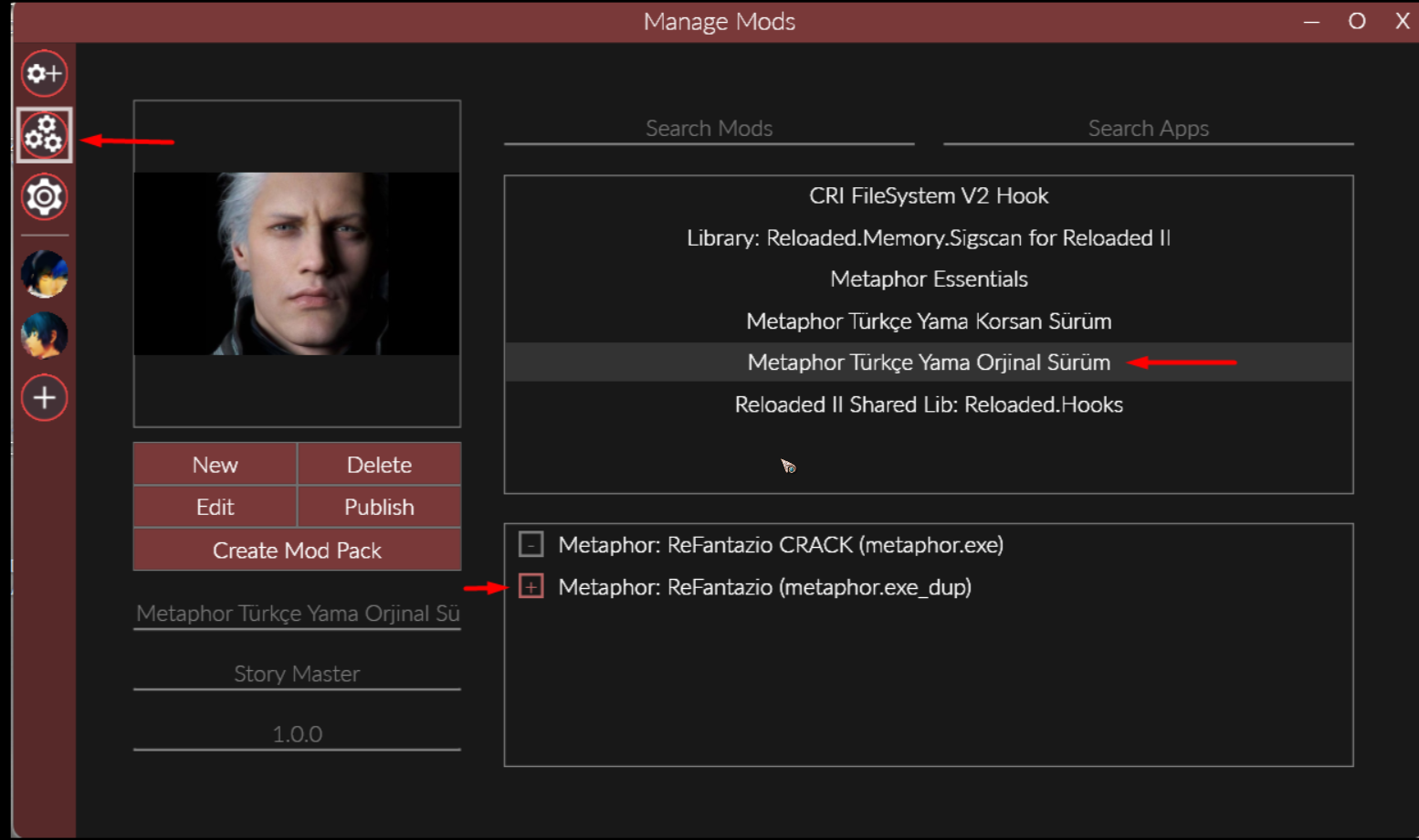Image resolution: width=1419 pixels, height=840 pixels.
Task: Open the Add Application gear-plus icon
Action: pos(44,73)
